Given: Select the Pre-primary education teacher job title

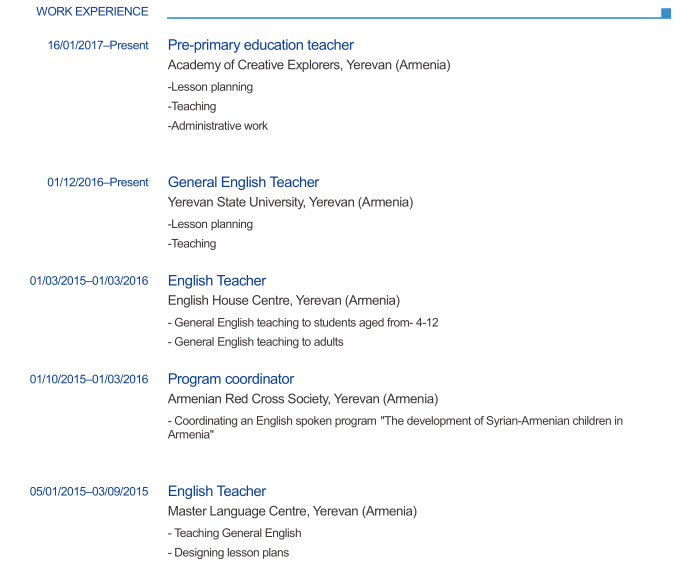Looking at the screenshot, I should tap(260, 45).
